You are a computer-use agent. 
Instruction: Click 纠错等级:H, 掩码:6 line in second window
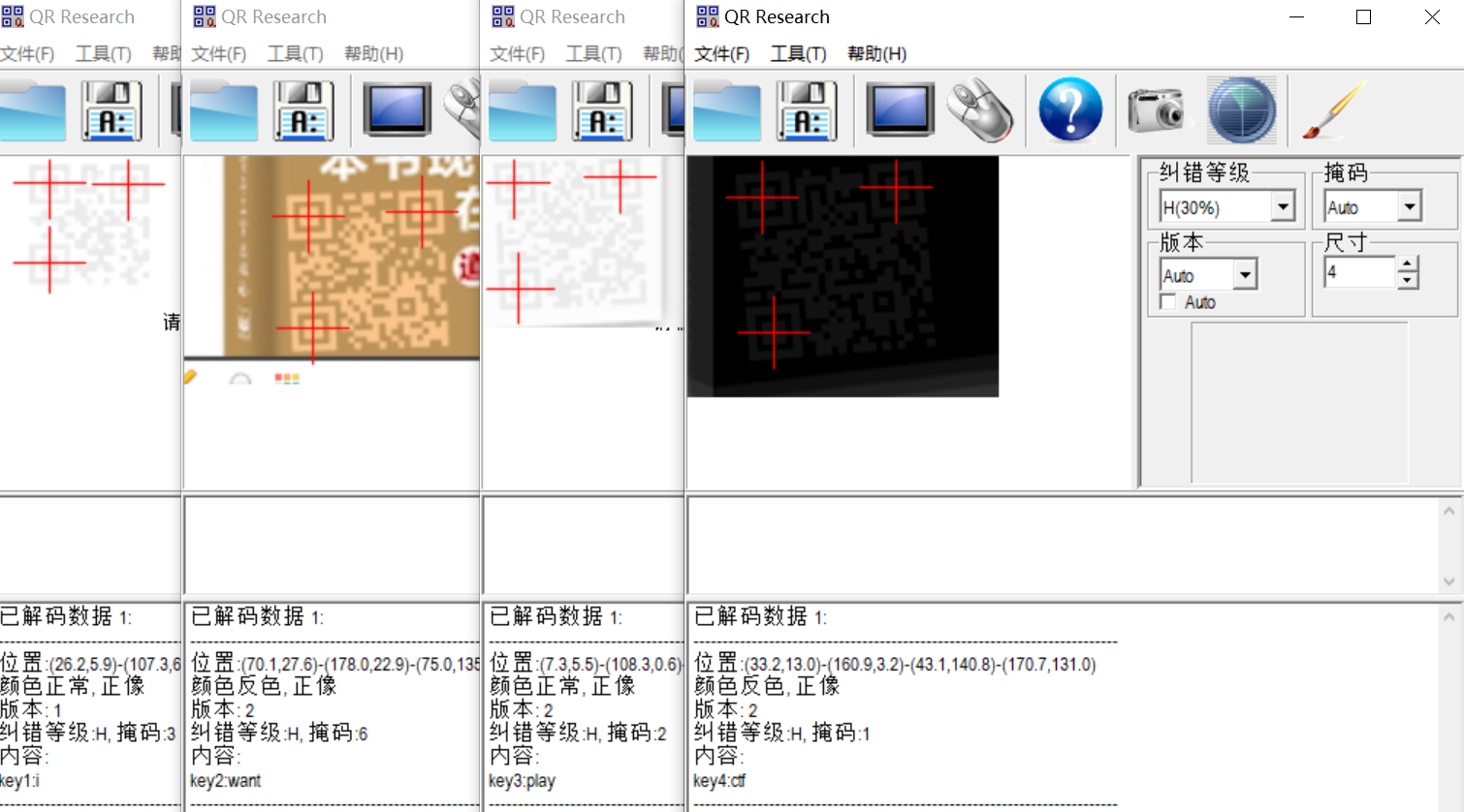pos(279,733)
